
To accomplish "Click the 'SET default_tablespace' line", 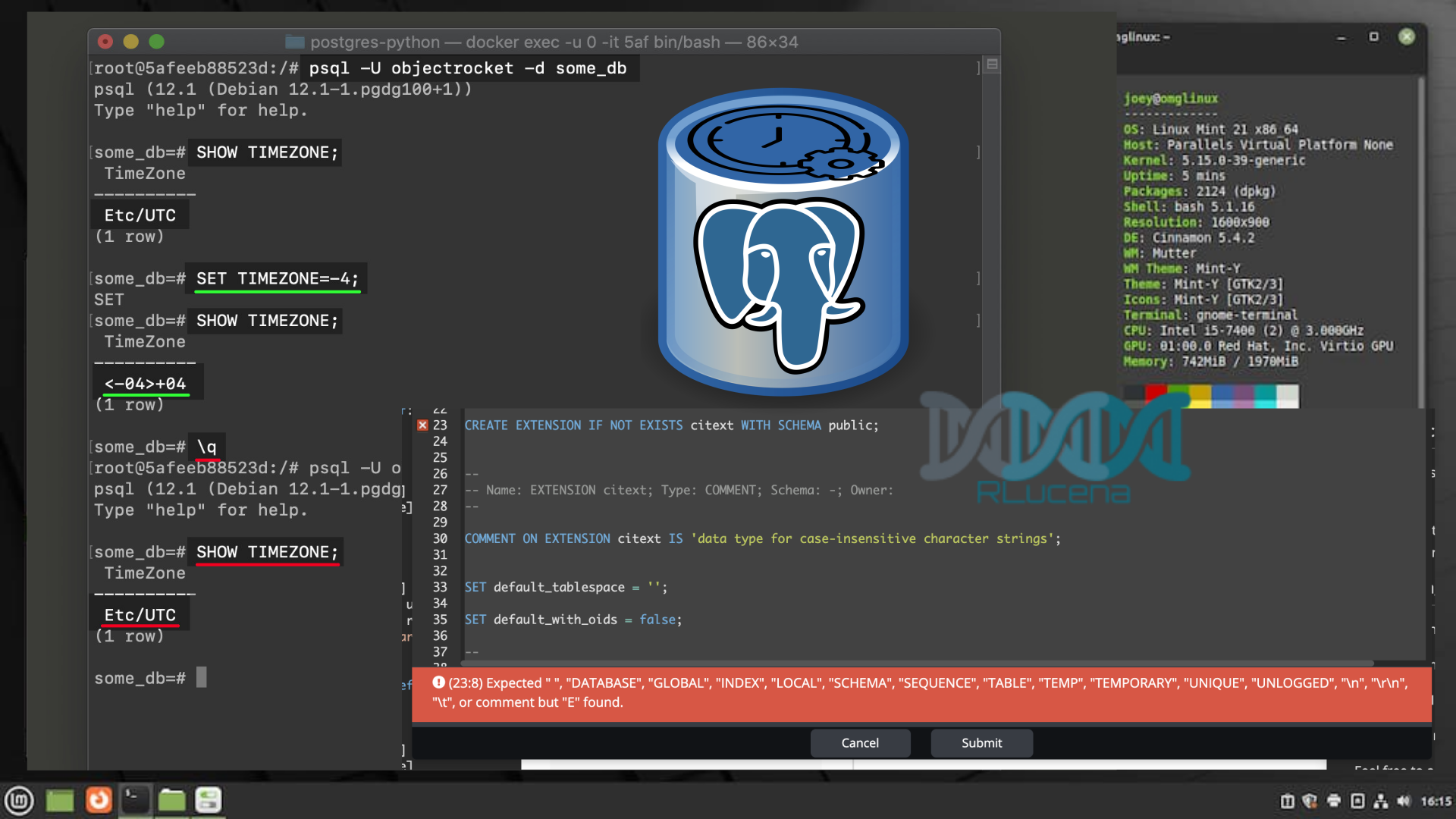I will tap(566, 587).
